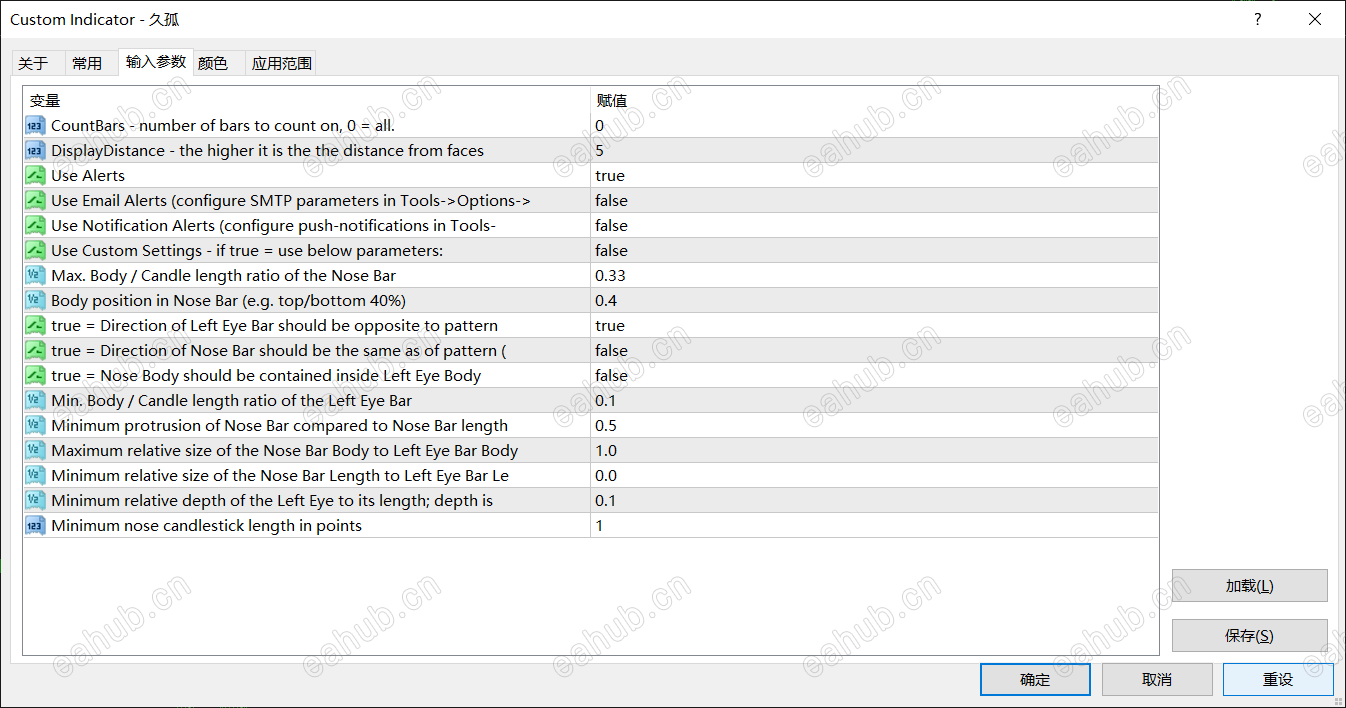
Task: Click the boolean icon beside Use Alerts
Action: coord(35,176)
